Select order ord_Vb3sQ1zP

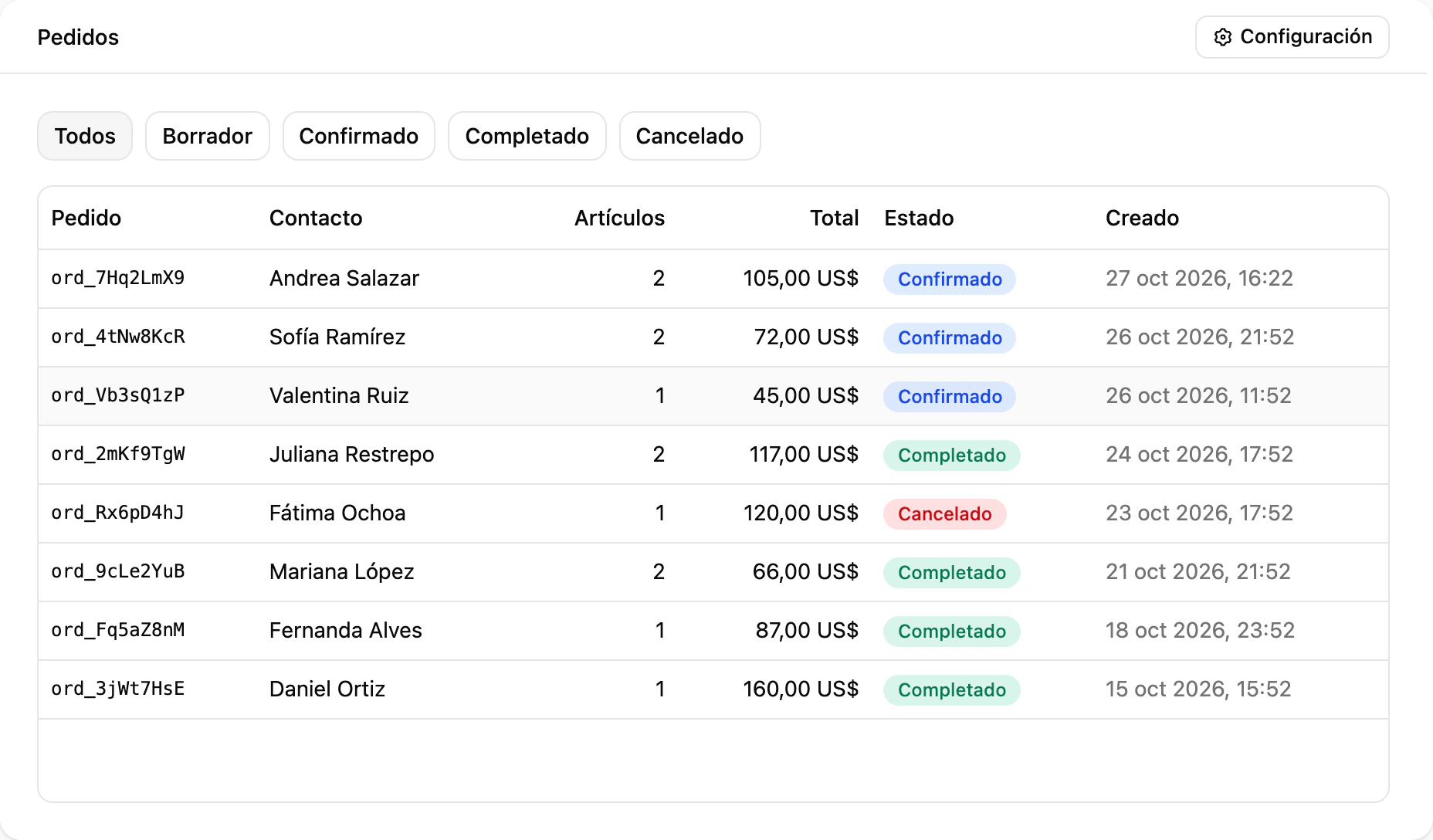(118, 395)
